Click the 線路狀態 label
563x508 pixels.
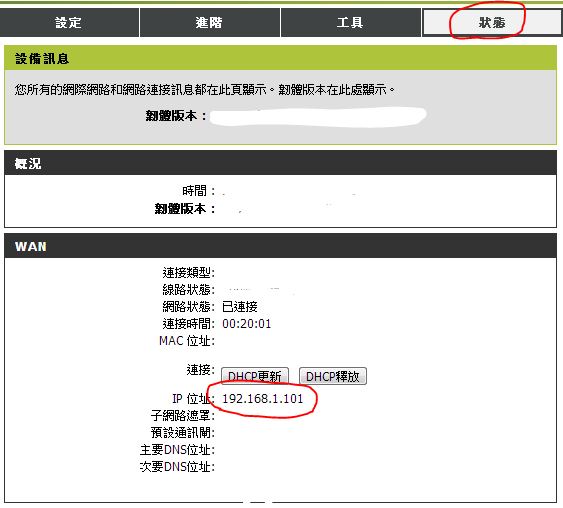[x=189, y=289]
